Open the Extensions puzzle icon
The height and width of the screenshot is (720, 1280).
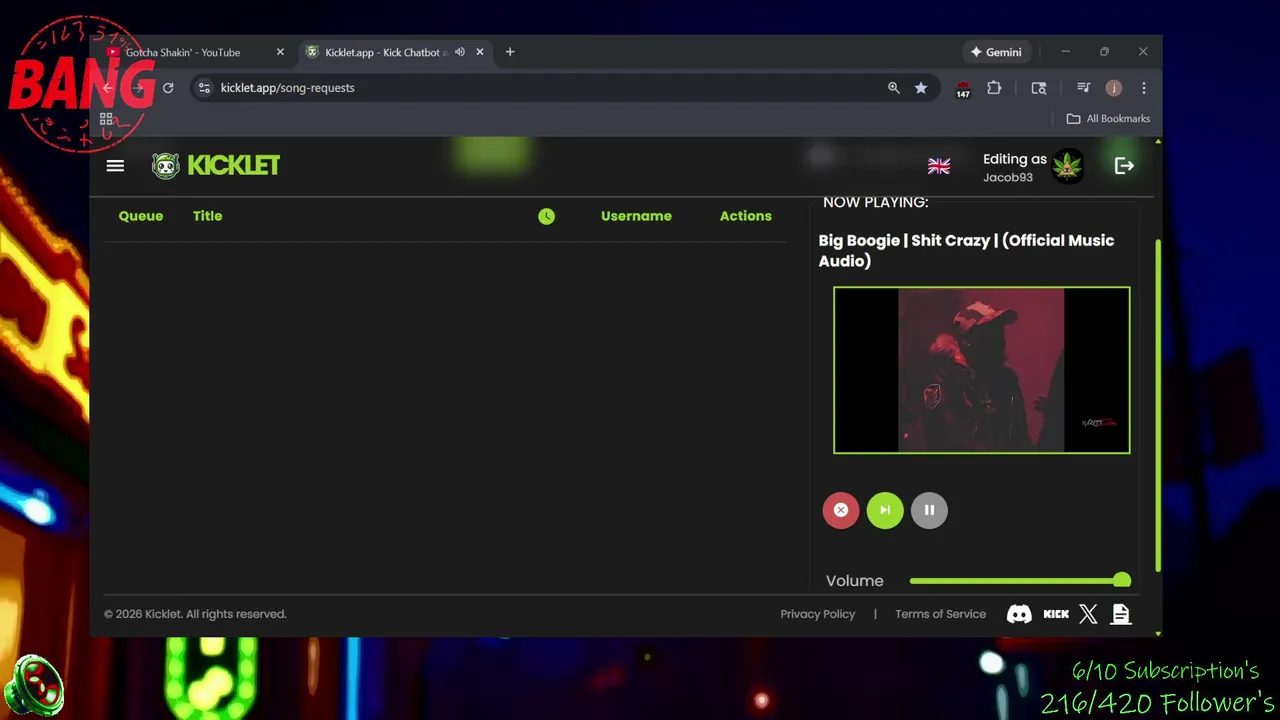(994, 88)
